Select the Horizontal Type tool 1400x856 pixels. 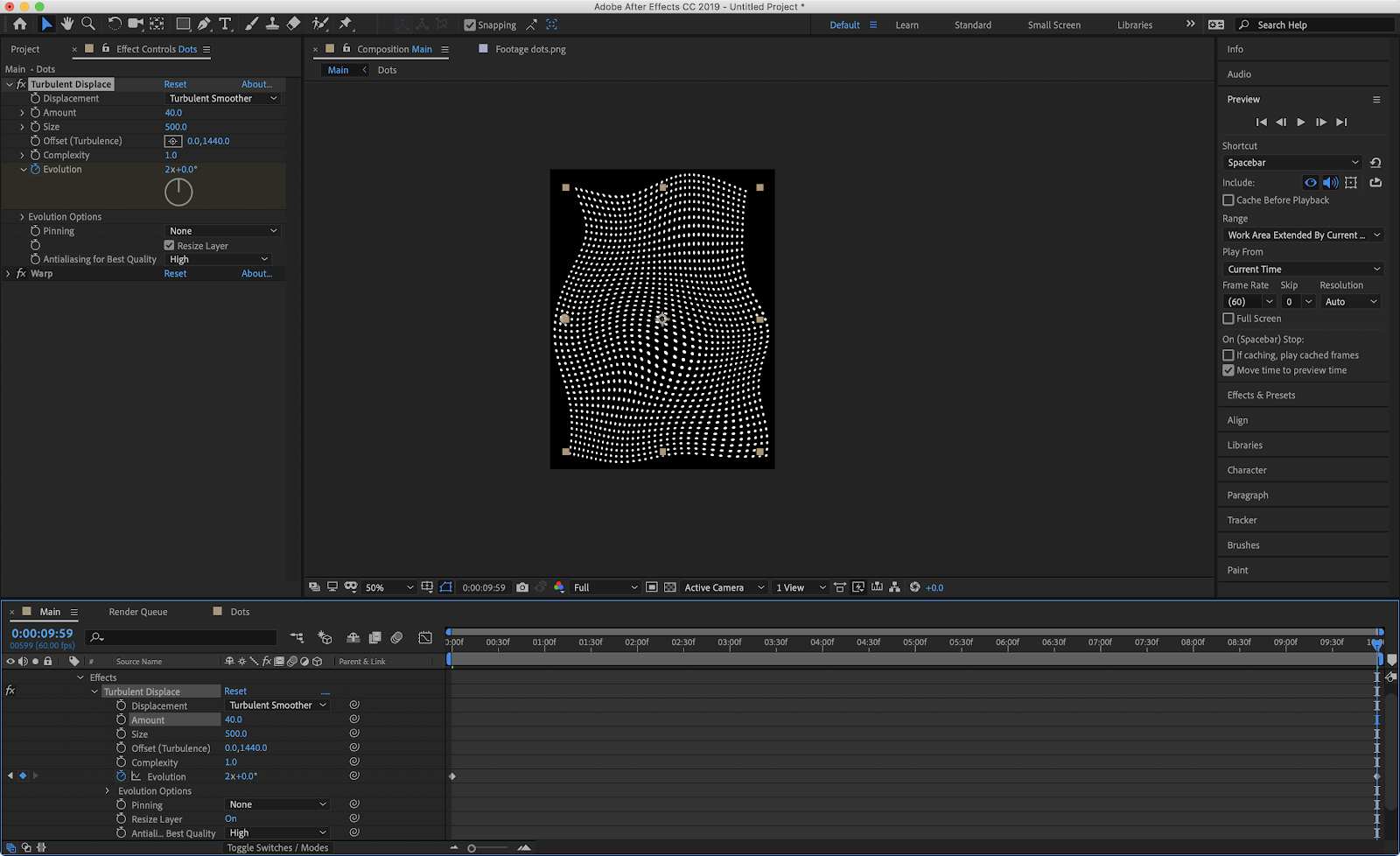225,25
